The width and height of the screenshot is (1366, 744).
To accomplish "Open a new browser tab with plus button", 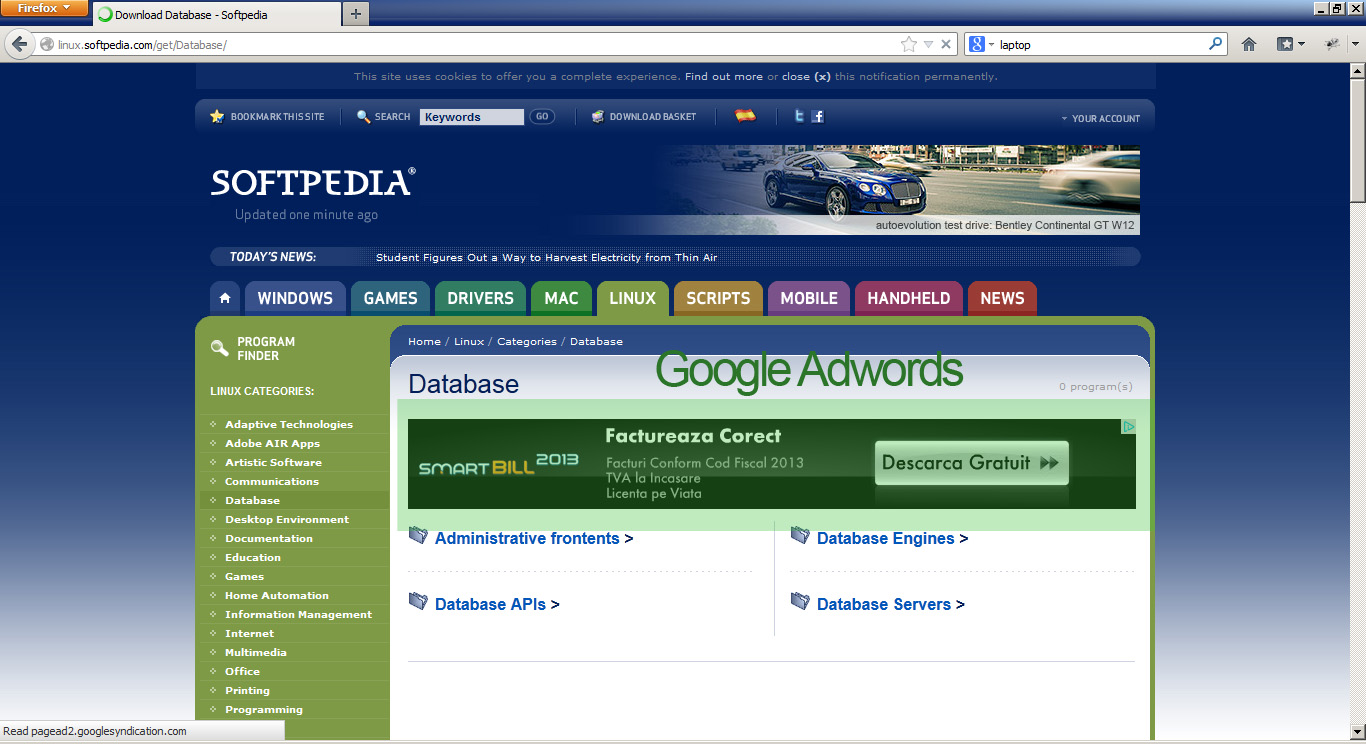I will pos(356,14).
